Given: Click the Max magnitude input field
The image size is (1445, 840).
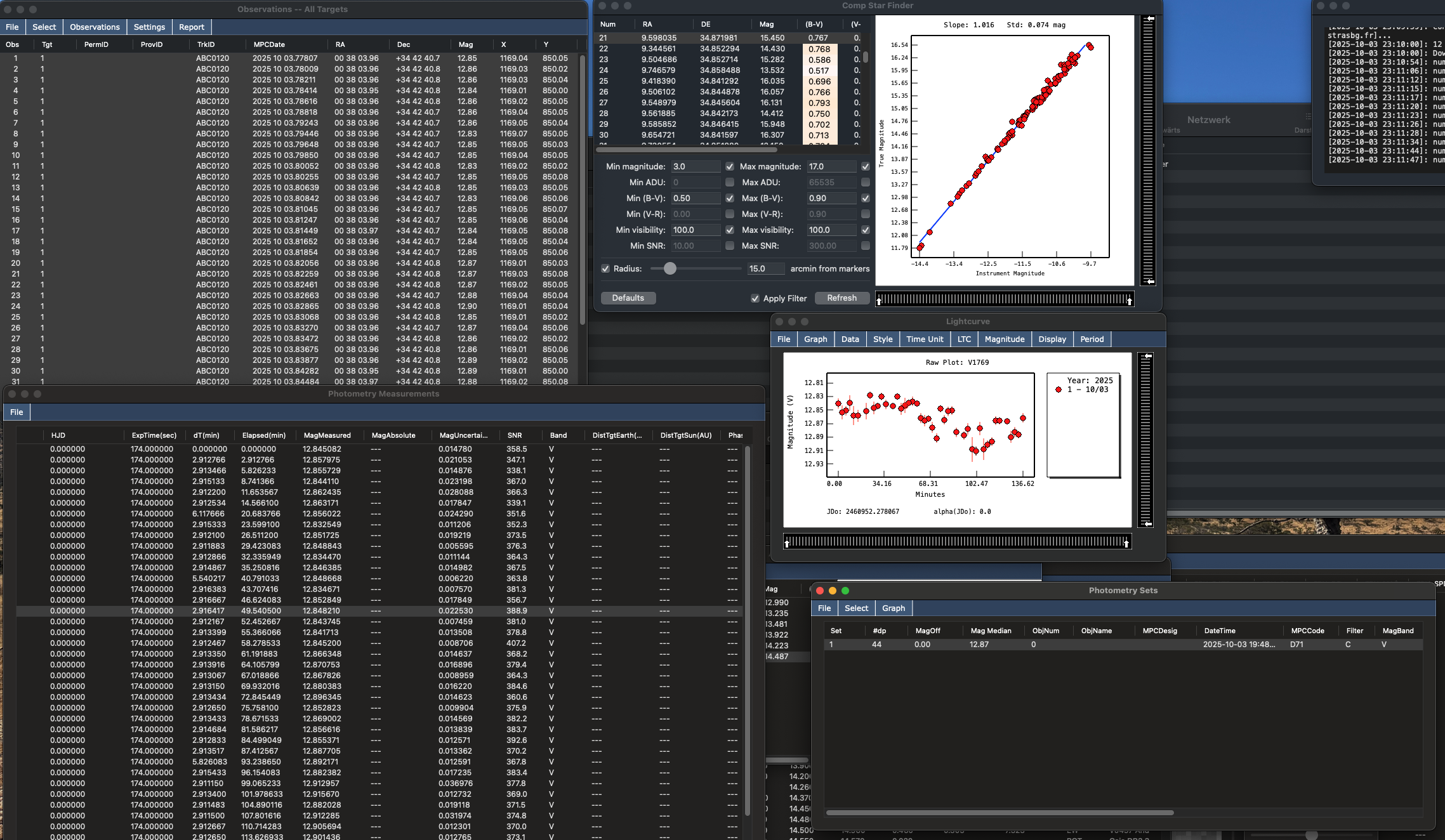Looking at the screenshot, I should coord(831,167).
